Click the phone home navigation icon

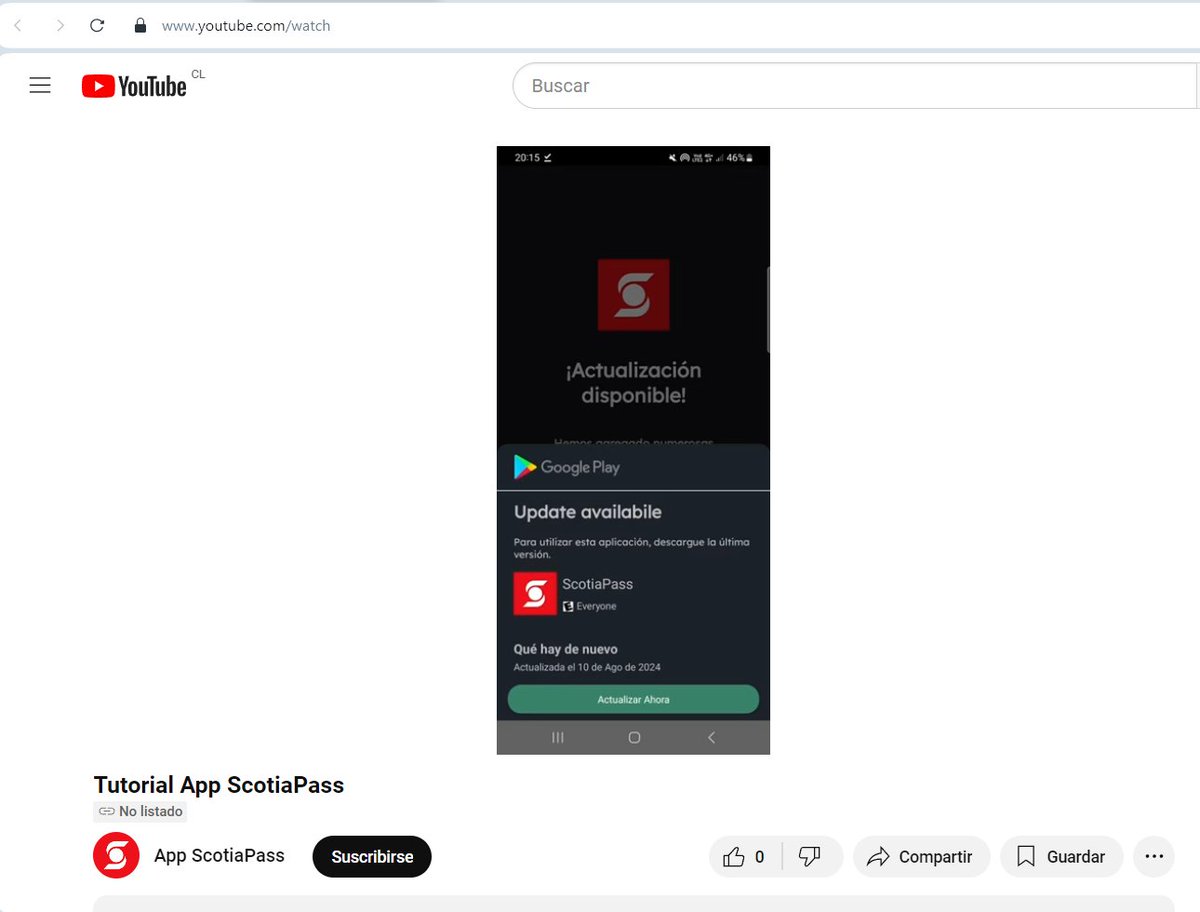click(x=634, y=737)
